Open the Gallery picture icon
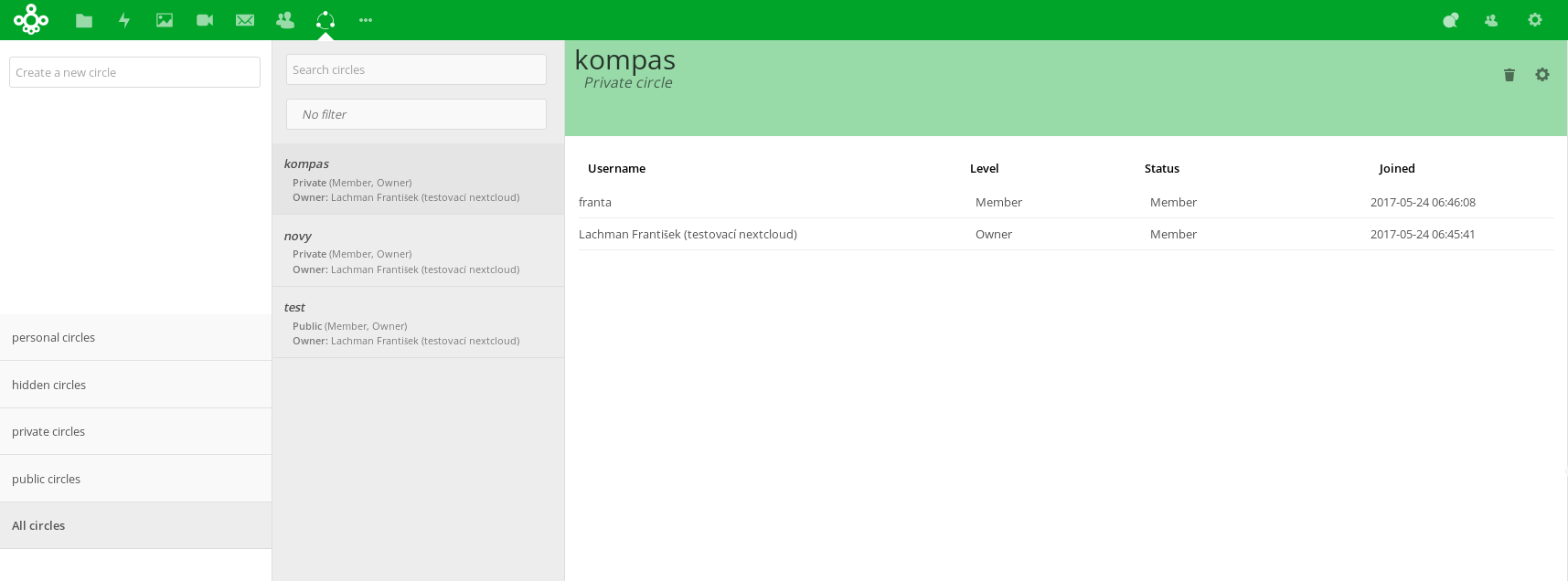The image size is (1568, 581). [x=165, y=20]
